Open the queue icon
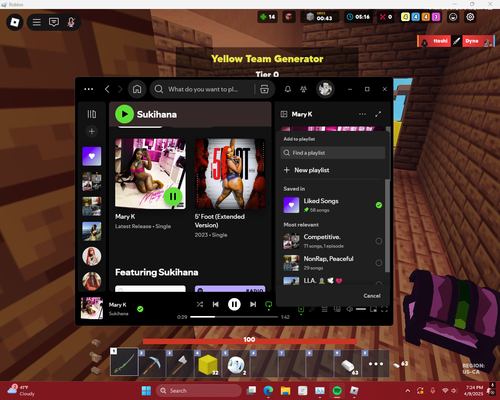 324,309
